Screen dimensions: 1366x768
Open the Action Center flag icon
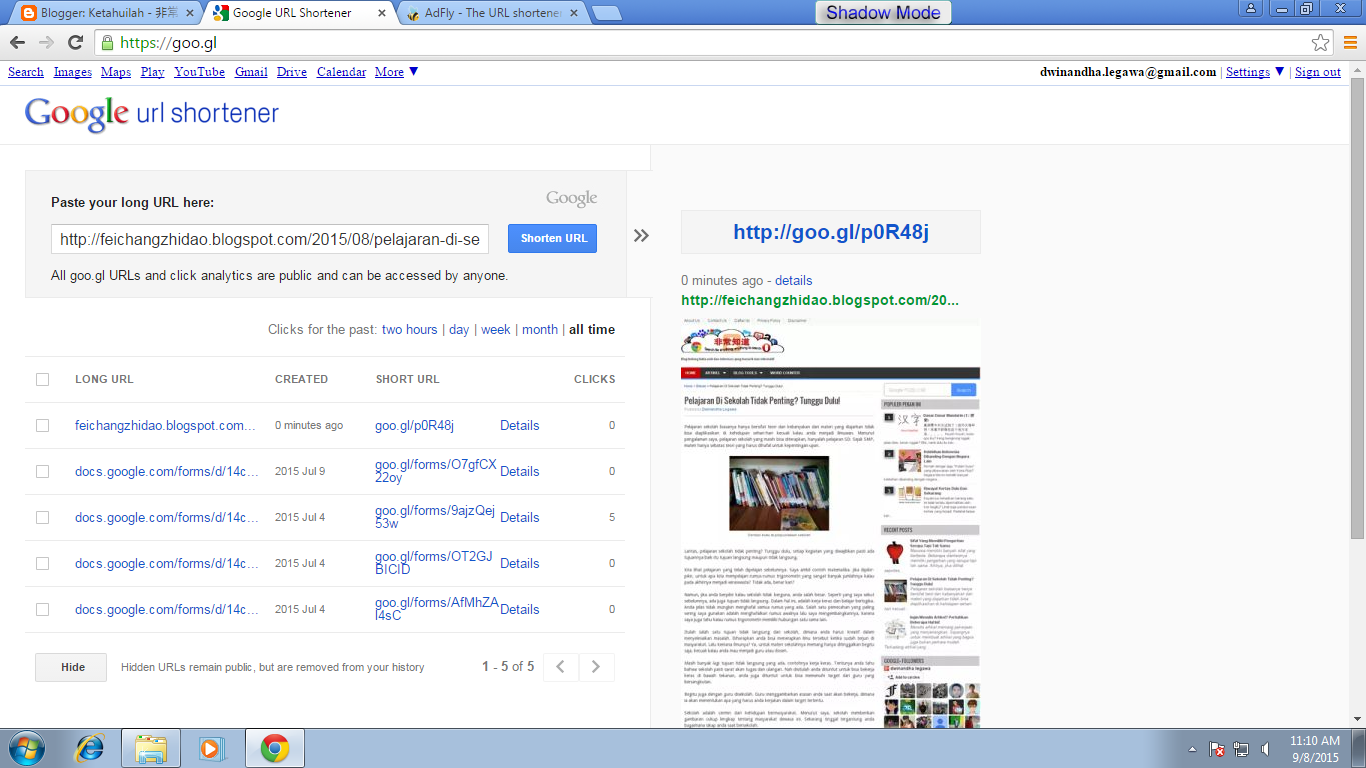point(1217,749)
